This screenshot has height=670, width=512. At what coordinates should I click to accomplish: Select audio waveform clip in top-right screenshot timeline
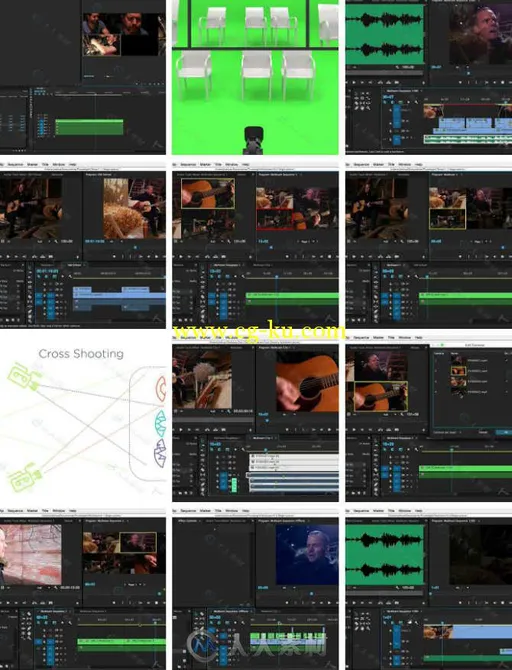pos(468,139)
